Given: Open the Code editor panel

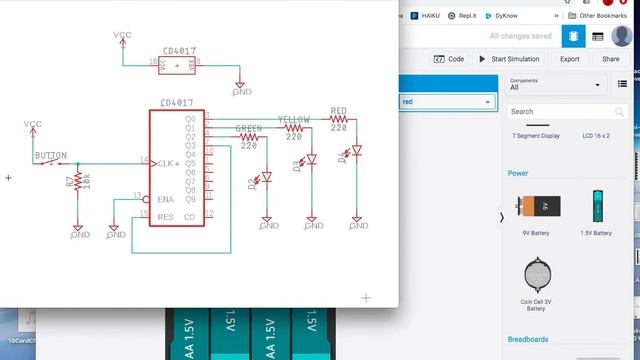Looking at the screenshot, I should (x=449, y=59).
